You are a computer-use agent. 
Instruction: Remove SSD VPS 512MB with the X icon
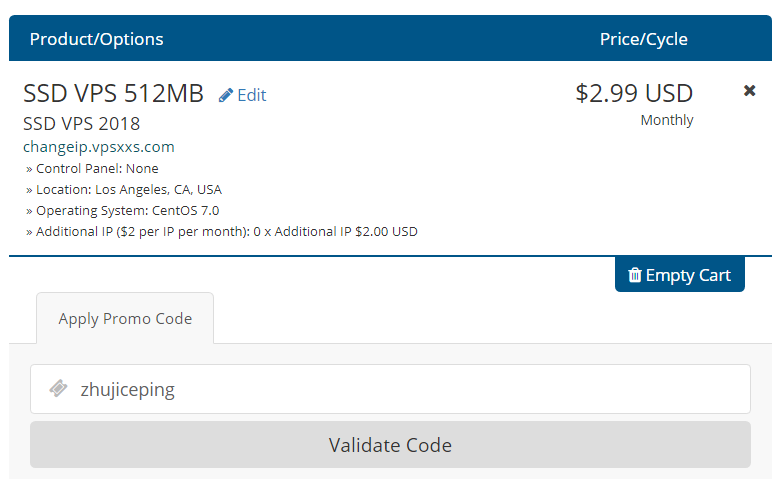click(x=749, y=91)
